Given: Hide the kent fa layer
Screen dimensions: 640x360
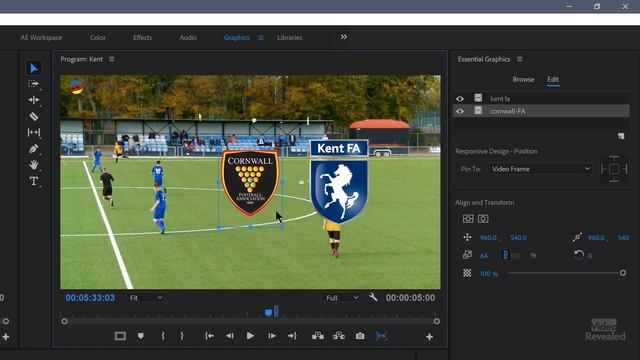Looking at the screenshot, I should point(460,98).
